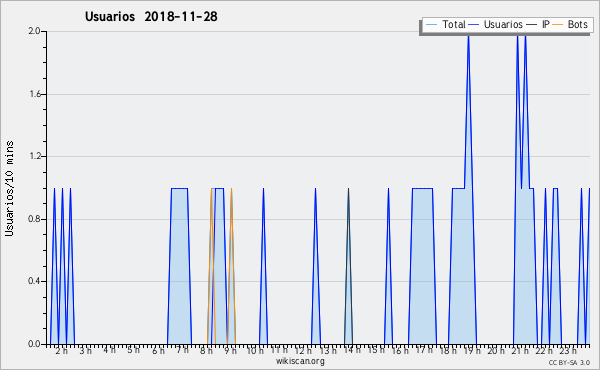Select the 'Usuarios' legend entry
This screenshot has height=370, width=600.
(x=495, y=24)
